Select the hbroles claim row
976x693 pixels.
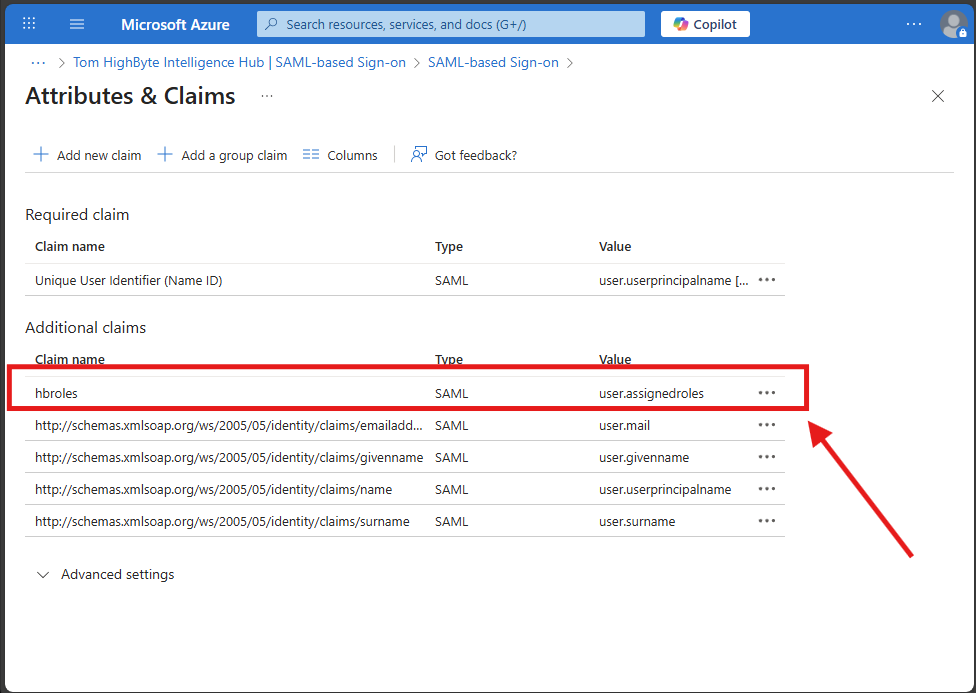pos(56,393)
